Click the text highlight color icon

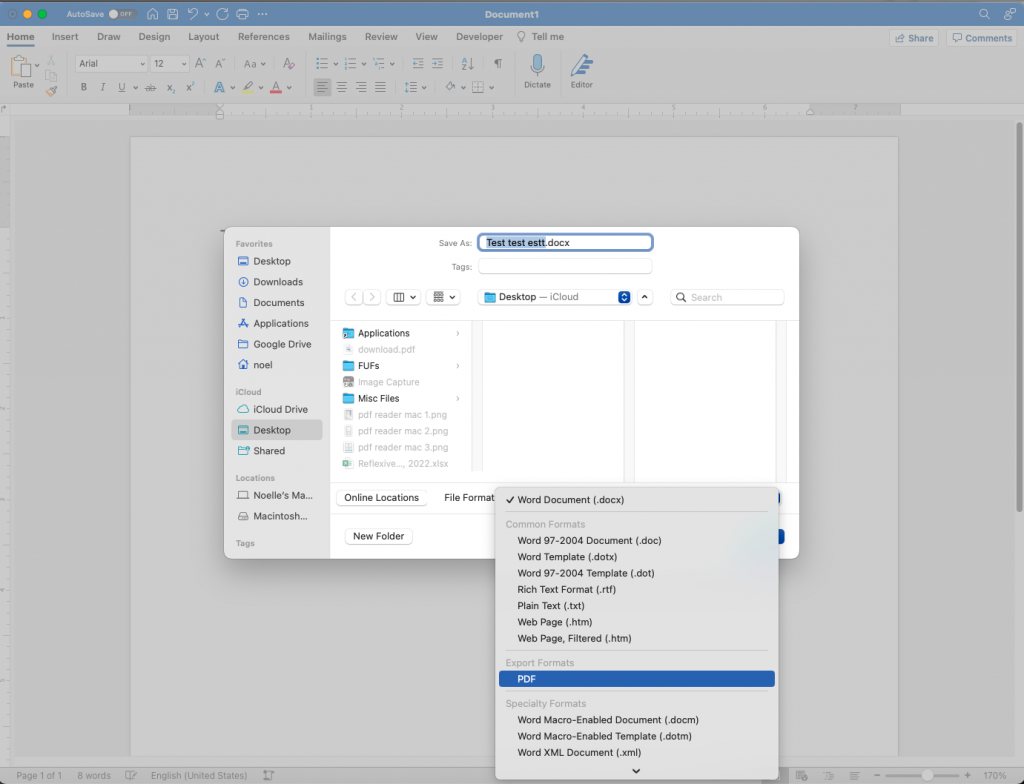(x=248, y=87)
